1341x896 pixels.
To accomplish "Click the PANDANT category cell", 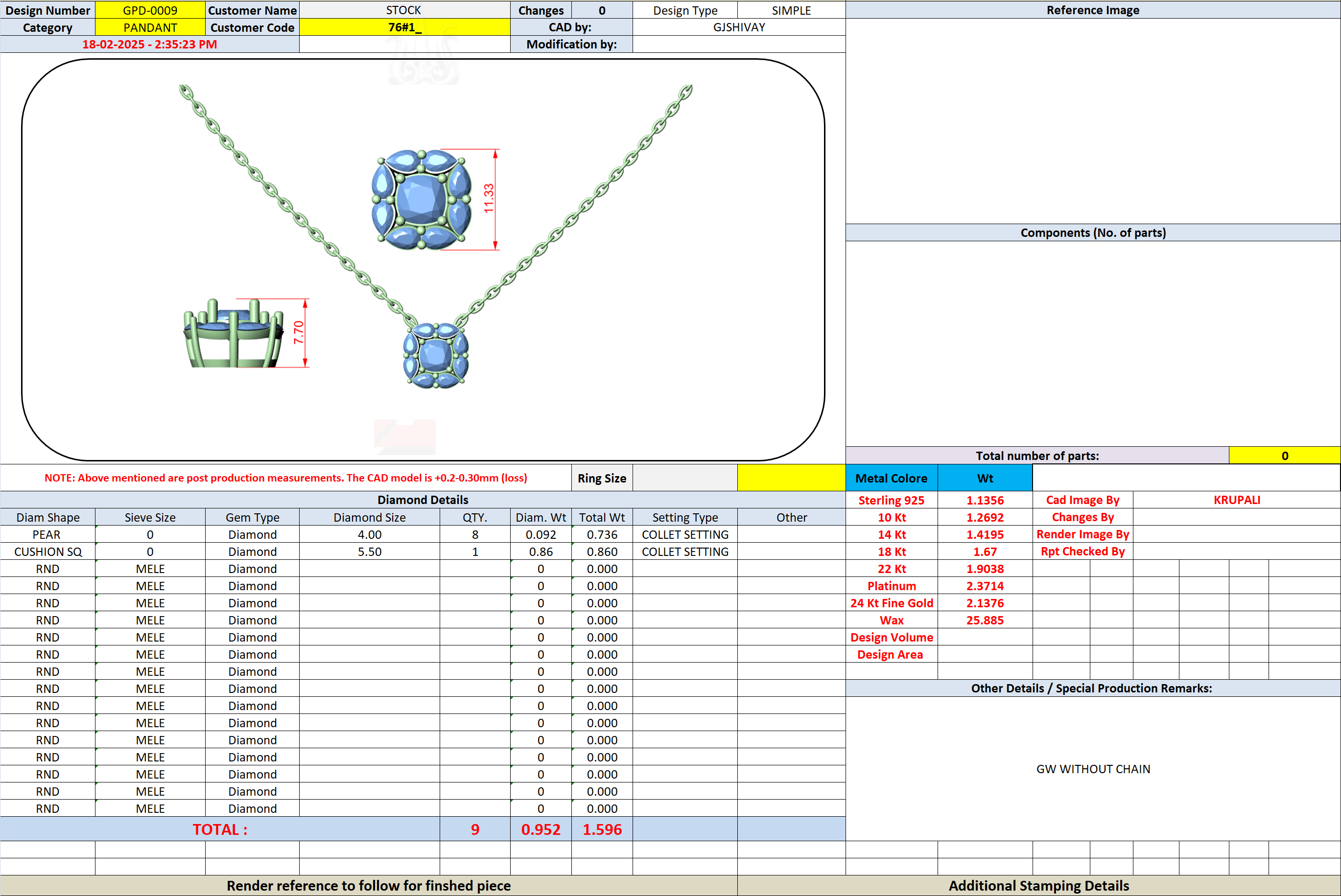I will click(150, 27).
